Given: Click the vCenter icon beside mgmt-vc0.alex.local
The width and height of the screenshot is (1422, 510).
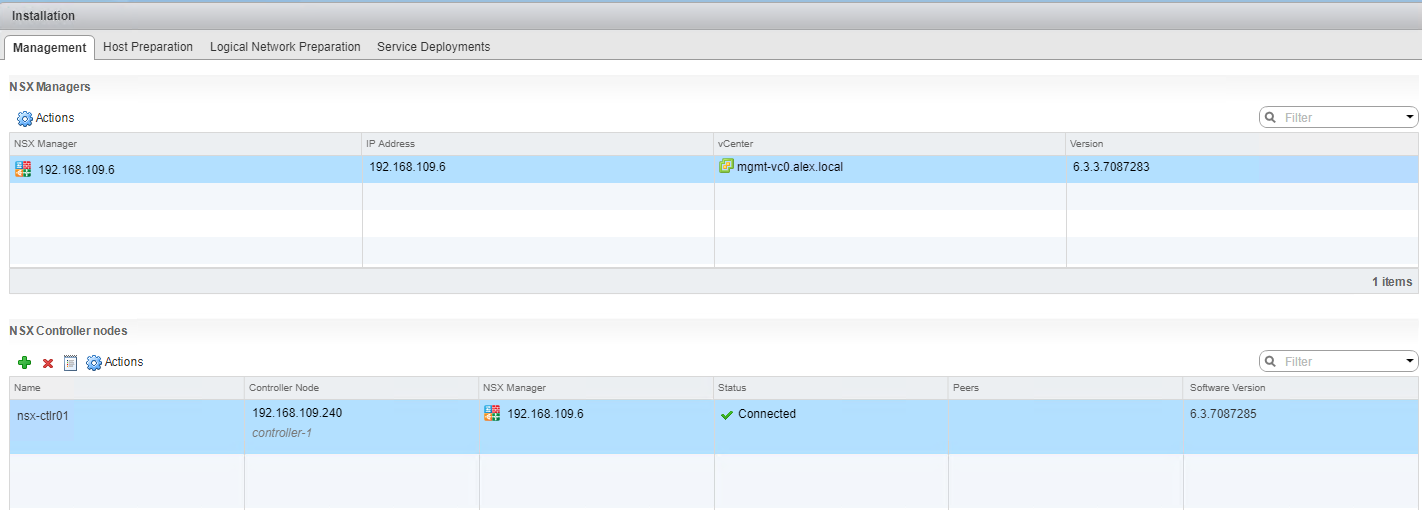Looking at the screenshot, I should click(x=726, y=167).
